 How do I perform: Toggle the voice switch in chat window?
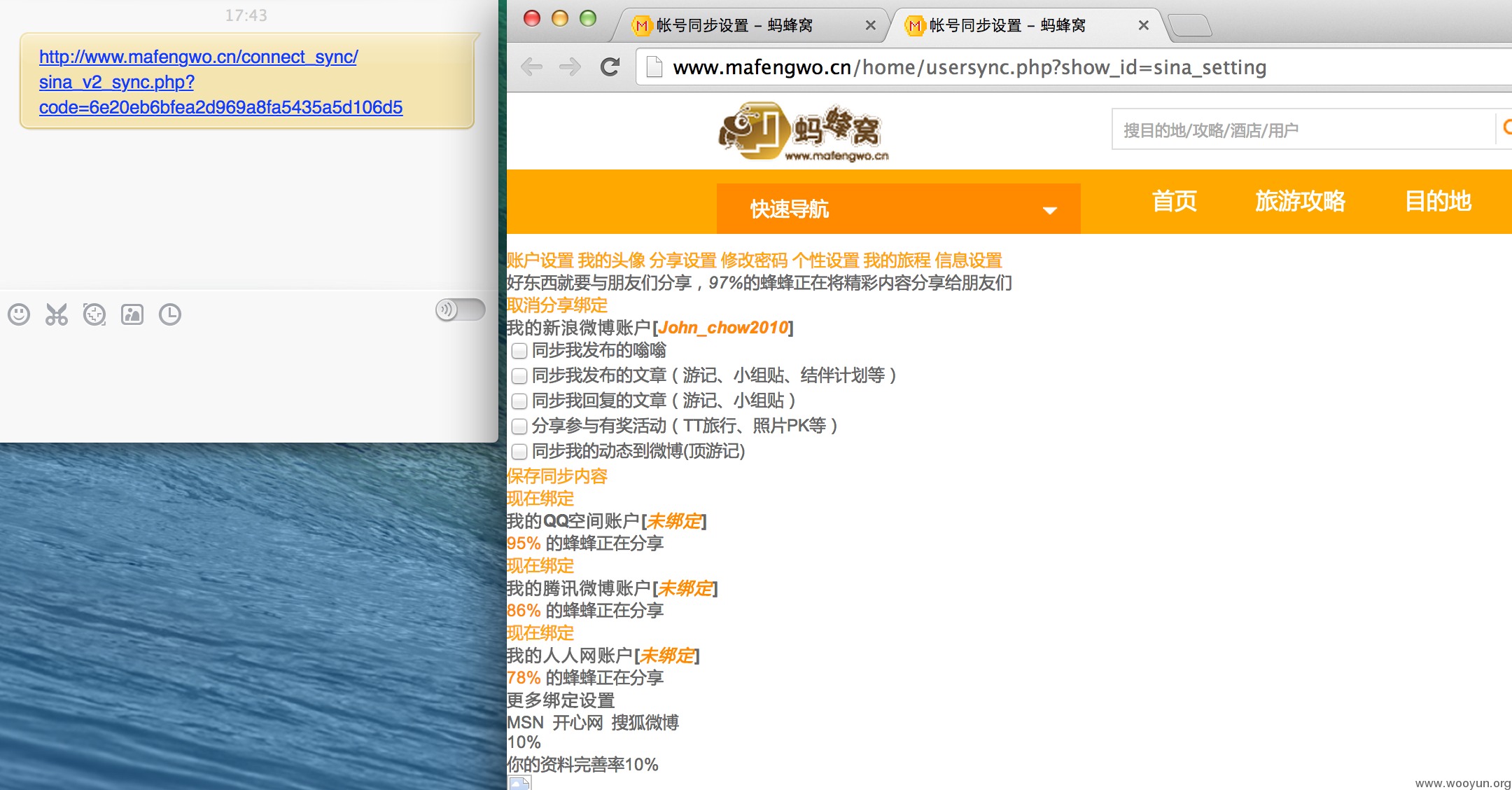[460, 310]
